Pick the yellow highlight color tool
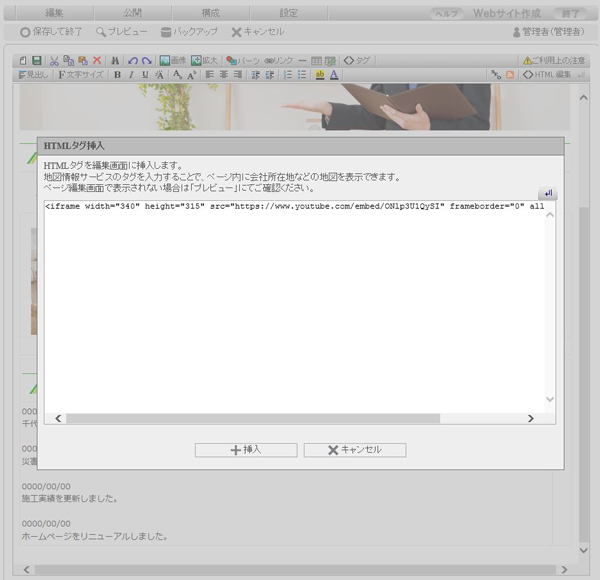 (320, 75)
